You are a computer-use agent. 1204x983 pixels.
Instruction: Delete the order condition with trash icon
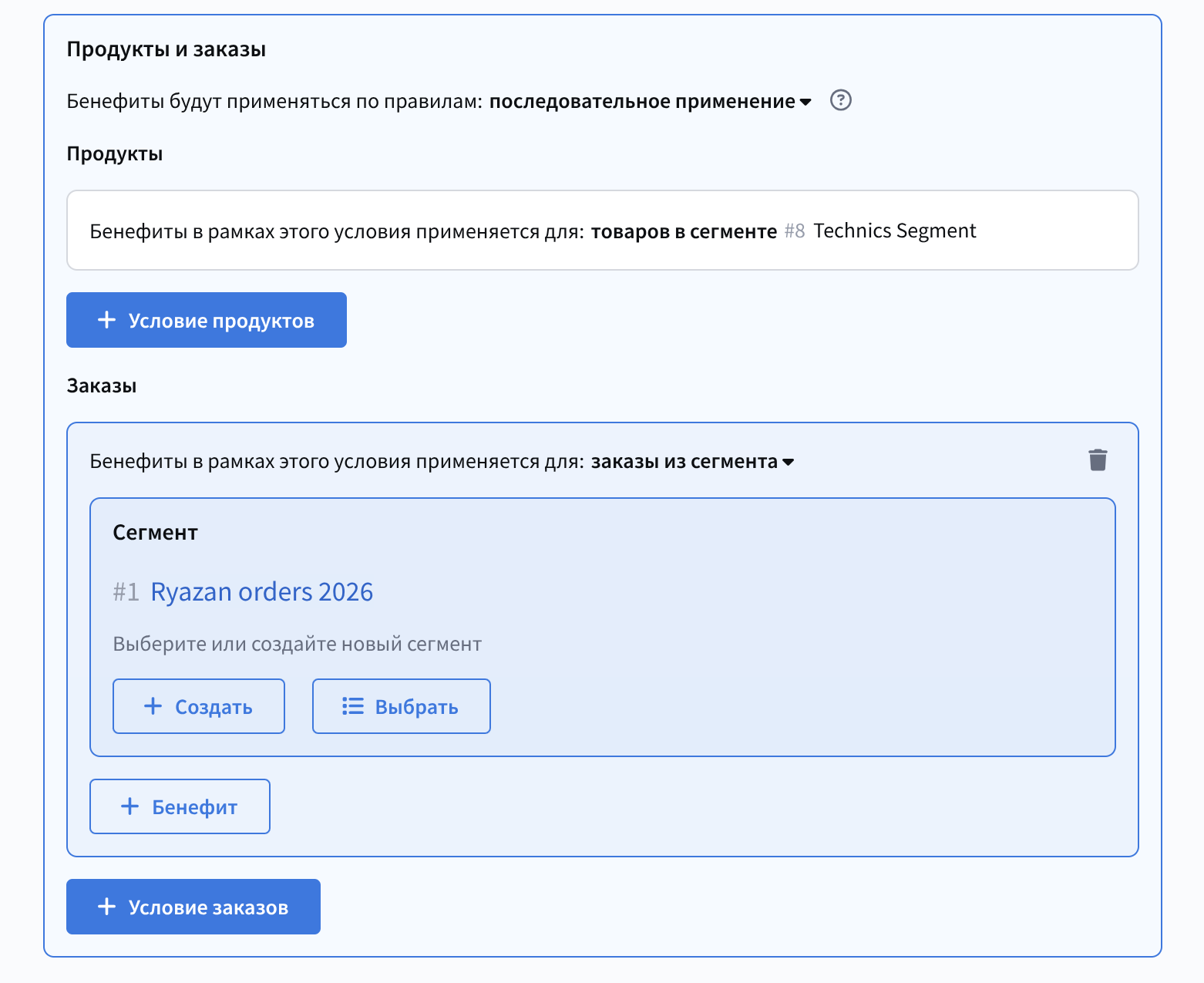(1098, 460)
